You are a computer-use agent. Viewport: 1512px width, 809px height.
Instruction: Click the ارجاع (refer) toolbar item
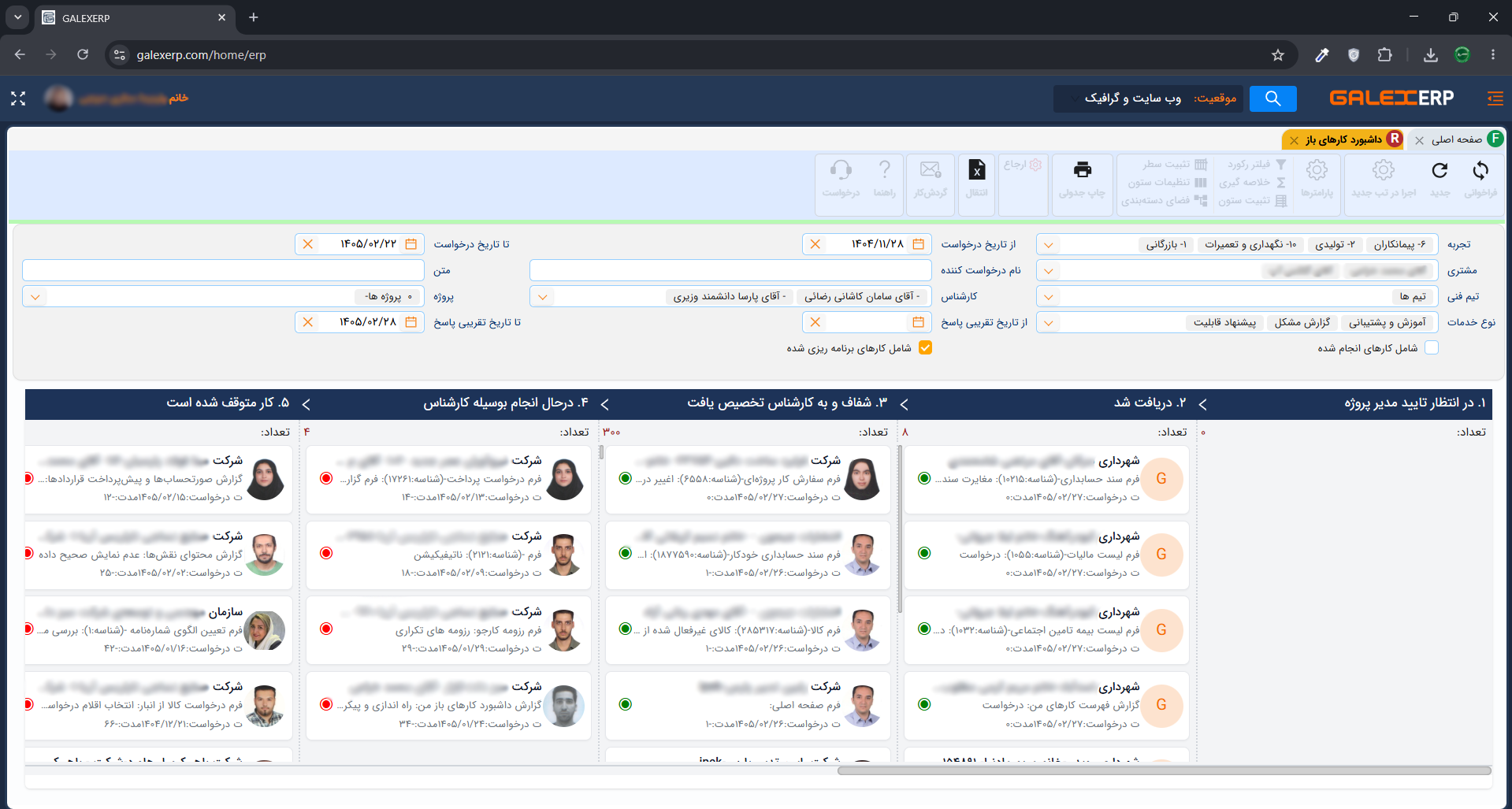(1023, 165)
